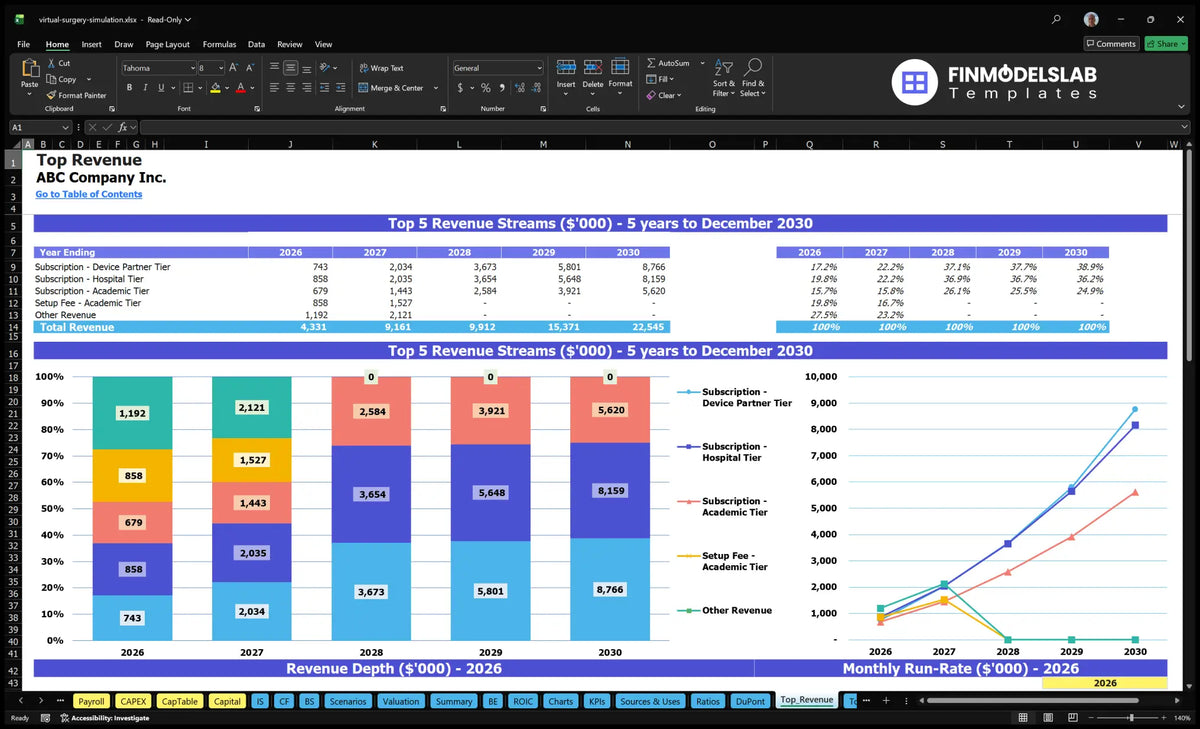Add a new sheet with plus button
The image size is (1200, 729).
[885, 701]
